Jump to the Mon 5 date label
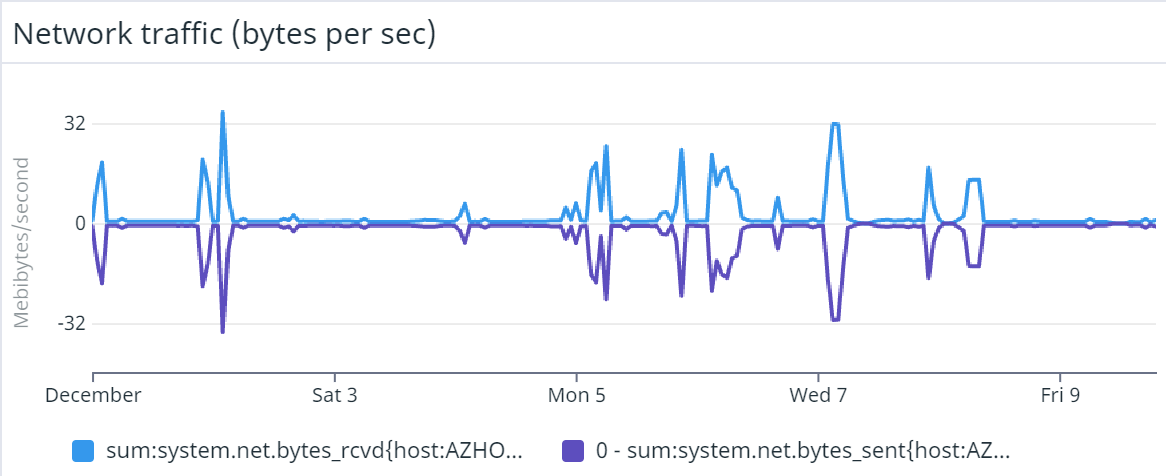Viewport: 1166px width, 476px height. coord(577,395)
